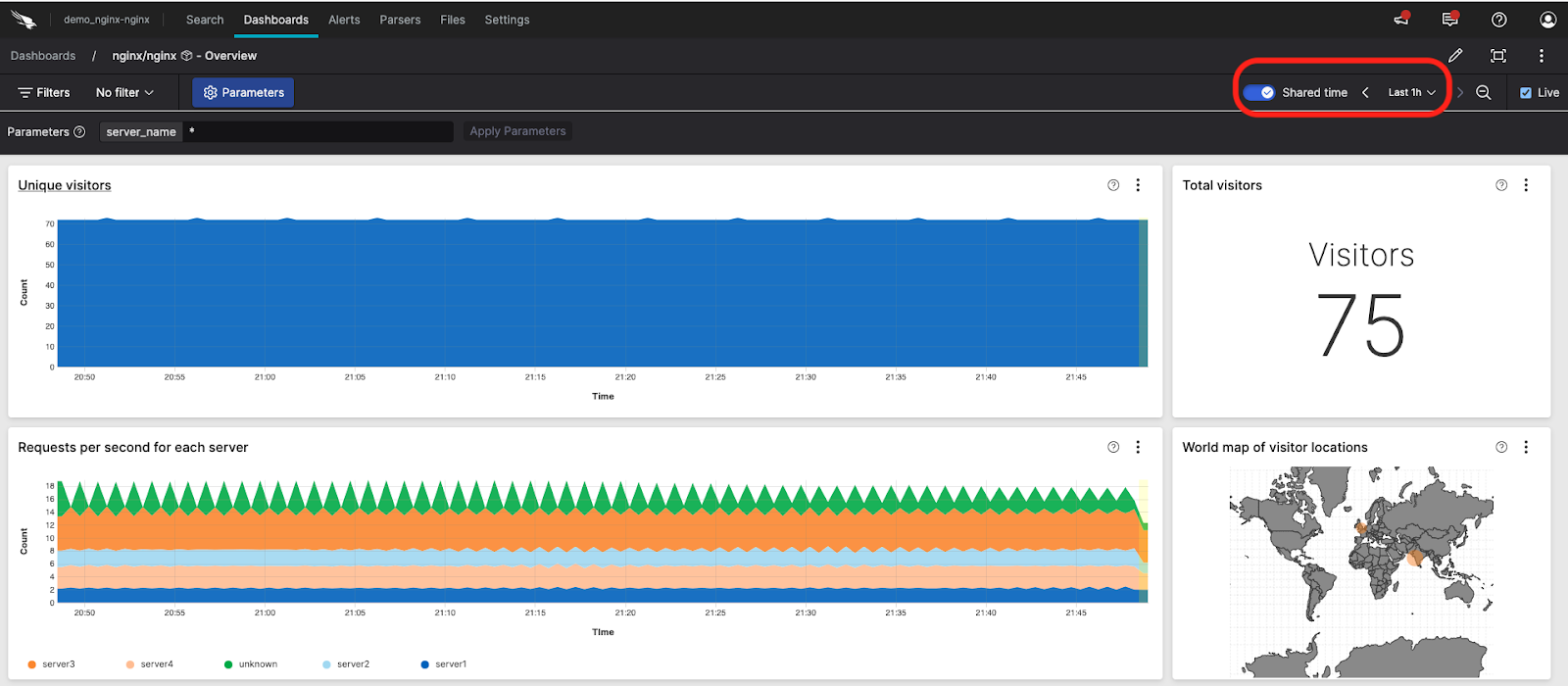Viewport: 1568px width, 686px height.
Task: Click the Parameters button
Action: (243, 92)
